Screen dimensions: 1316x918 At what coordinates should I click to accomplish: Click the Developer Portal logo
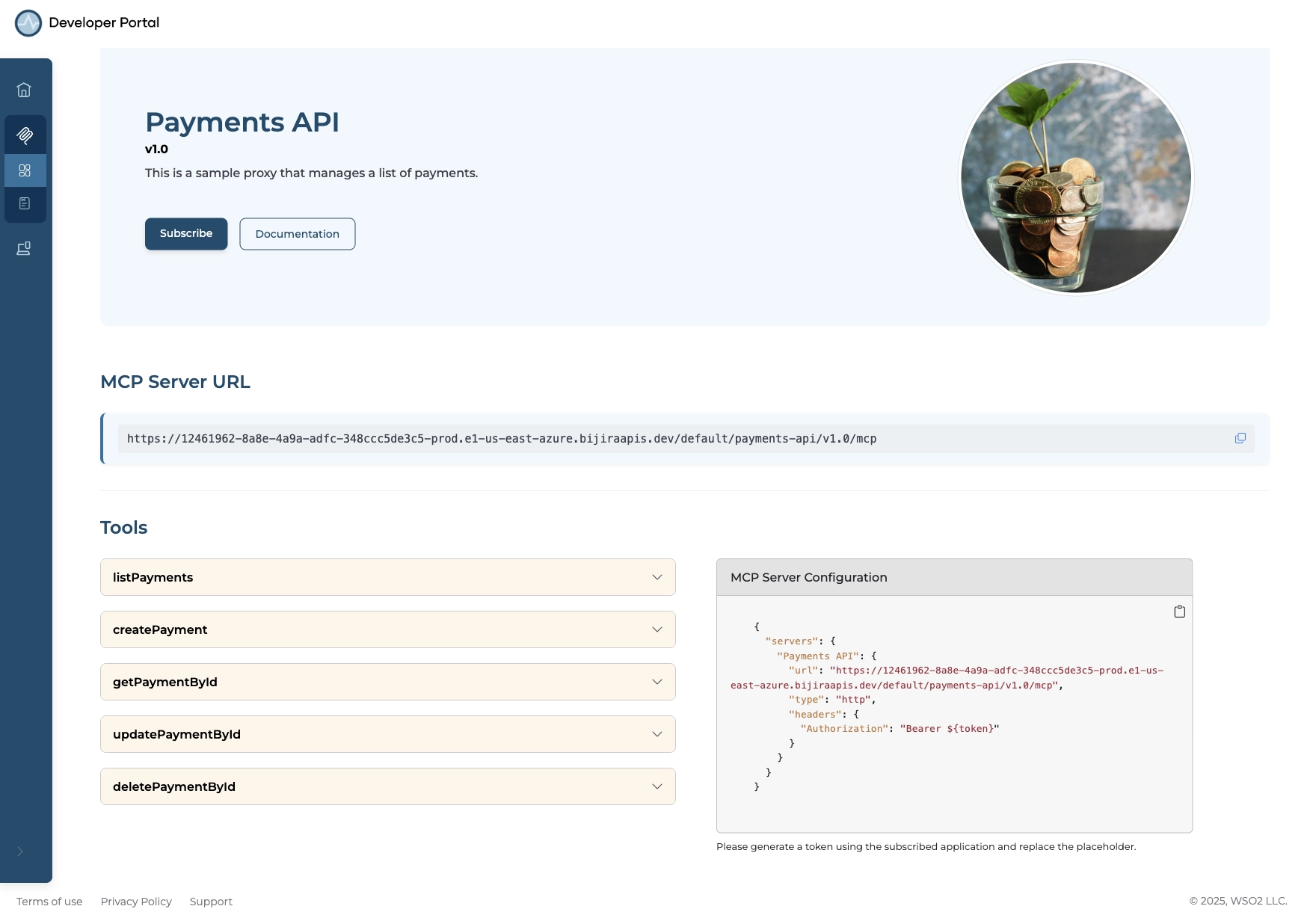[x=28, y=23]
